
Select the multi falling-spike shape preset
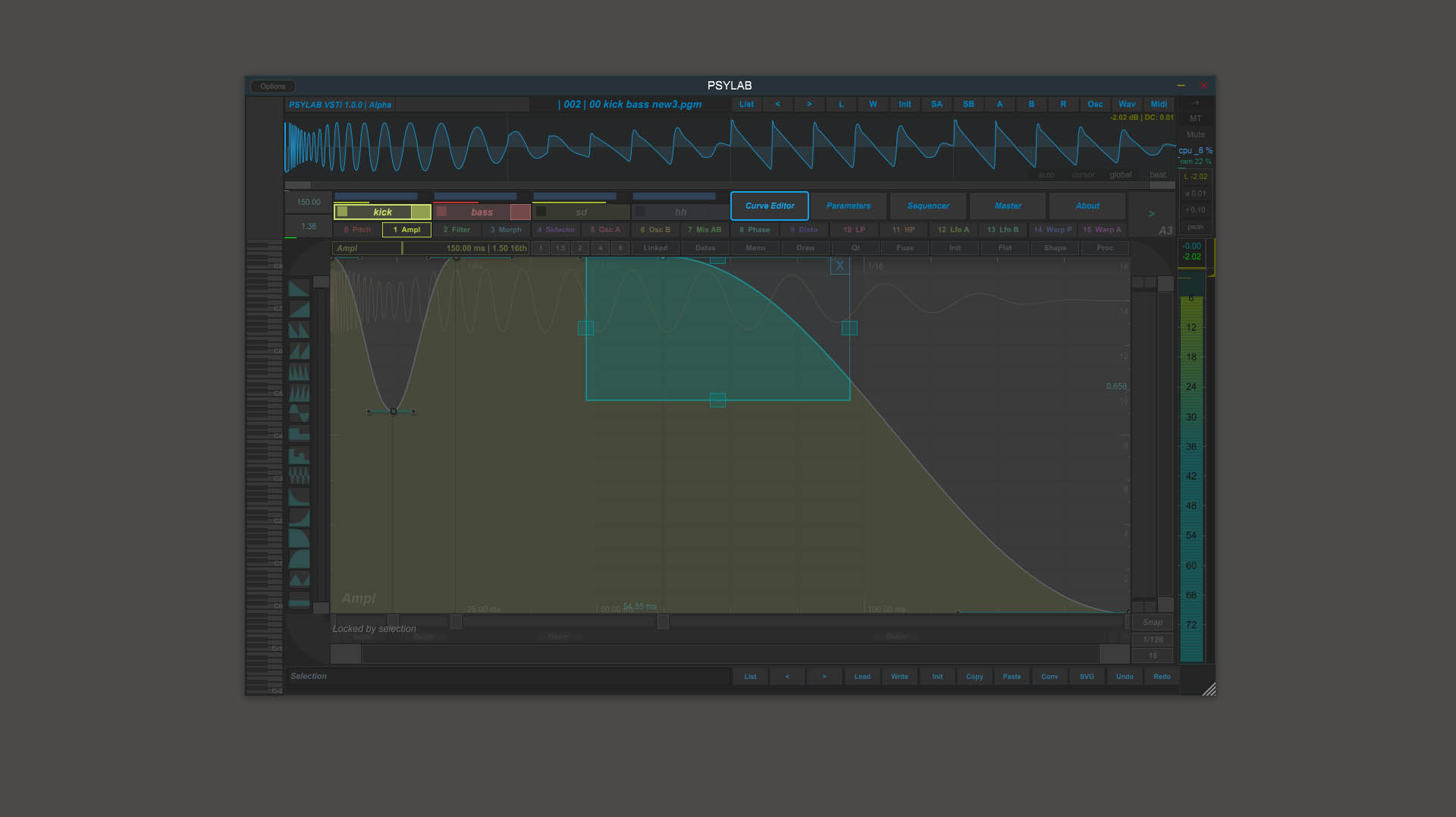(299, 372)
